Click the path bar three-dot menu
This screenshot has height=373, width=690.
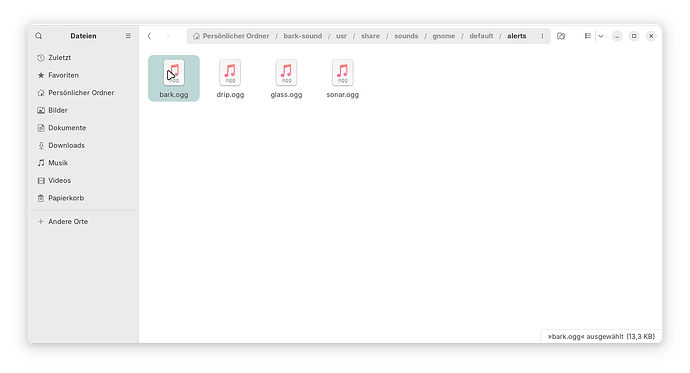pyautogui.click(x=542, y=36)
